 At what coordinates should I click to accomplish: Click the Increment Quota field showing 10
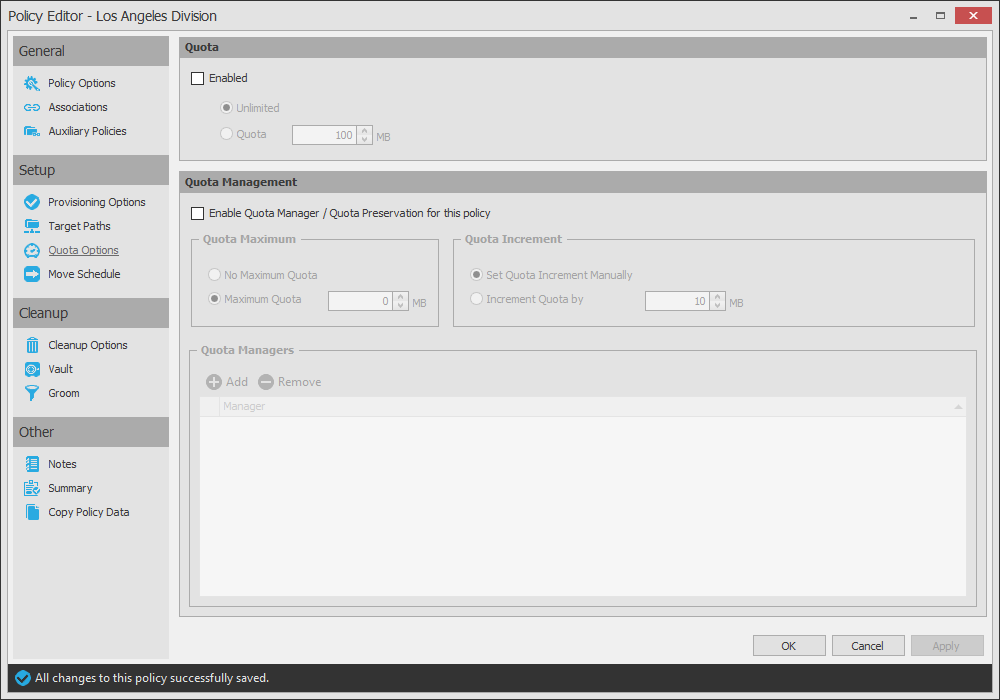(x=677, y=301)
